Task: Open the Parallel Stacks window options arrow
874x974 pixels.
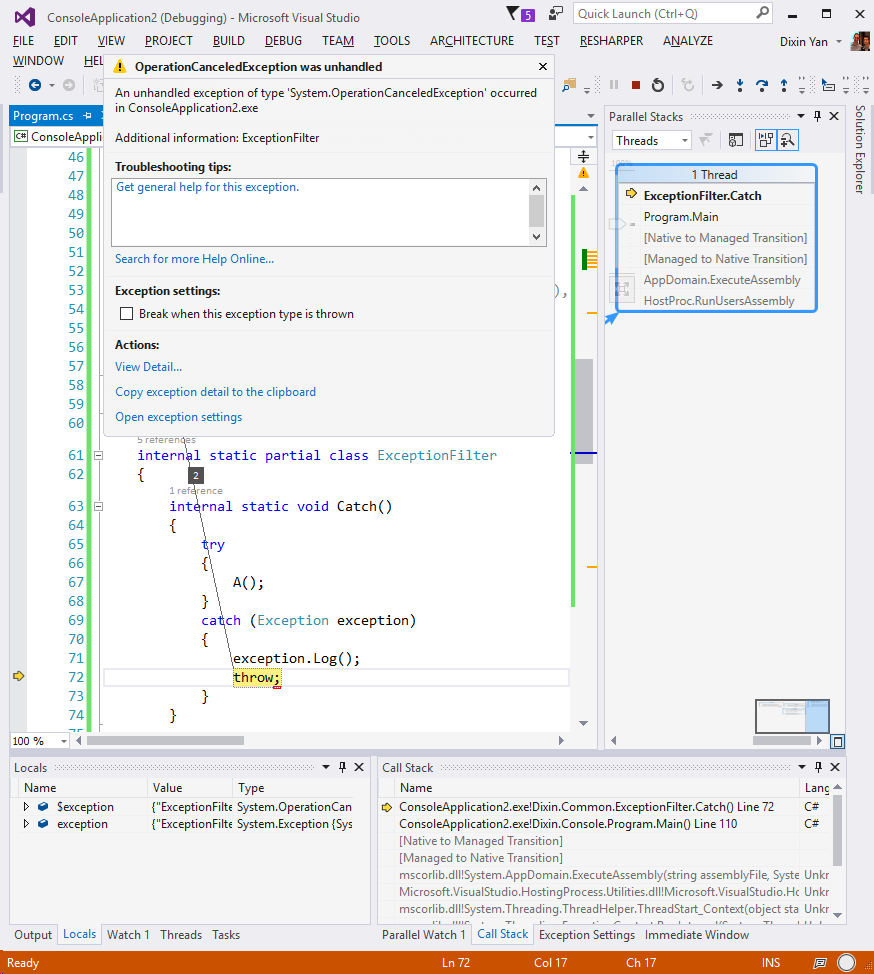Action: (801, 116)
